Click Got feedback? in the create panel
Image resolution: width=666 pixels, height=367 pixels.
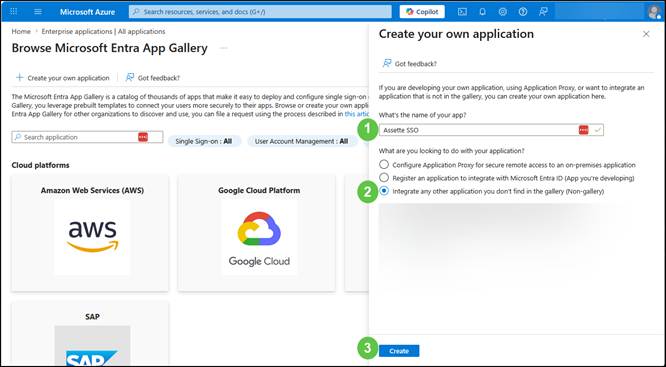click(409, 64)
